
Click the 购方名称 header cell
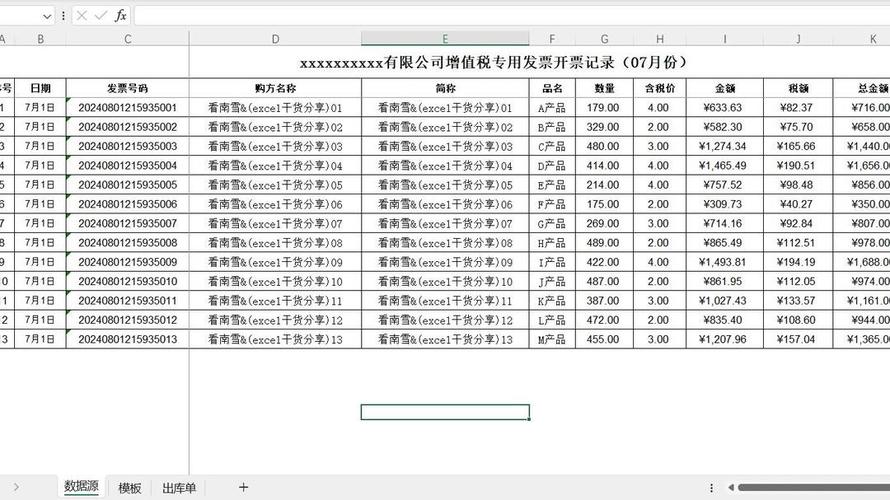pyautogui.click(x=275, y=88)
